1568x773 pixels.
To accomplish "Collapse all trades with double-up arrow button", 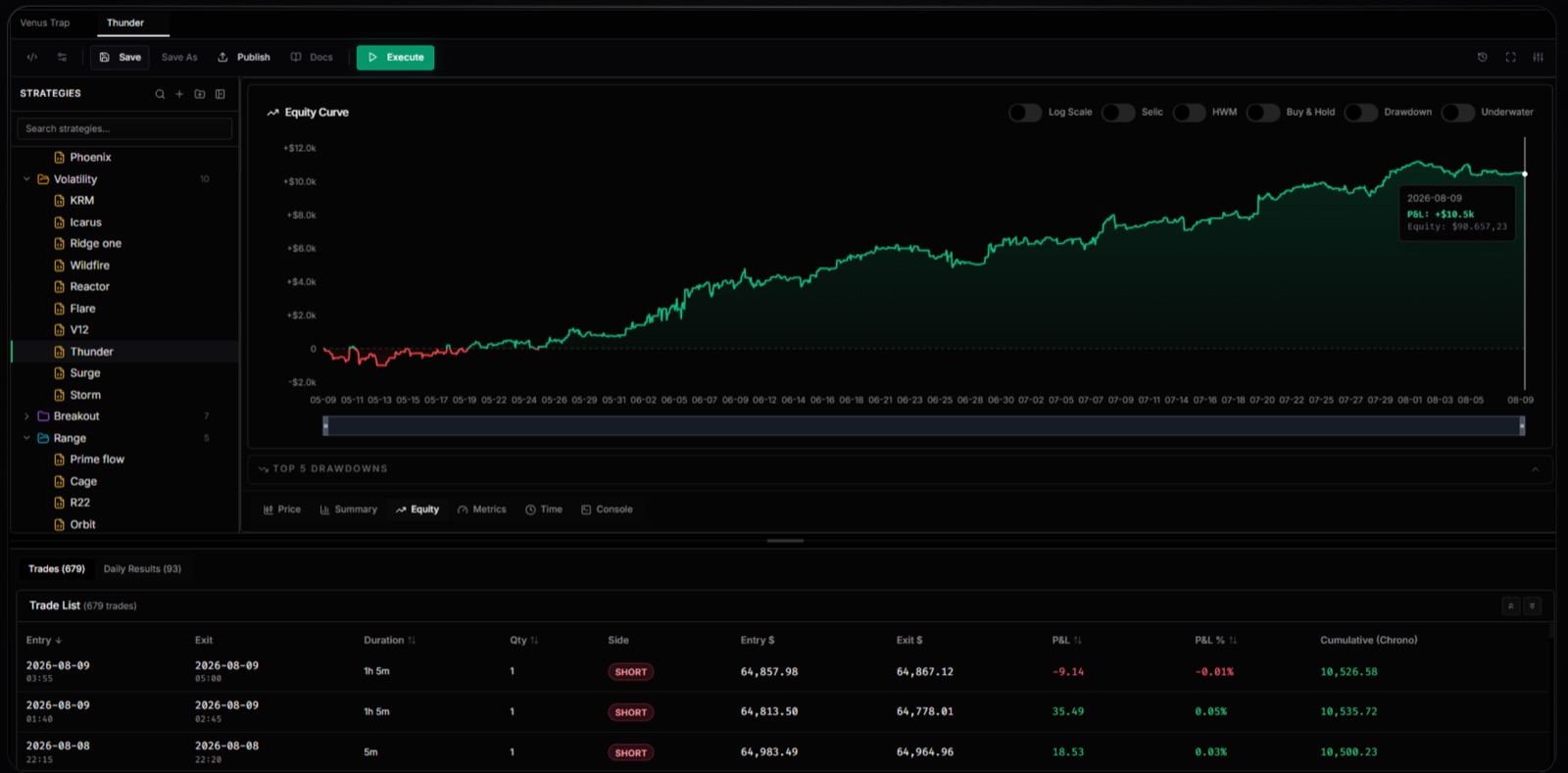I will [x=1511, y=605].
